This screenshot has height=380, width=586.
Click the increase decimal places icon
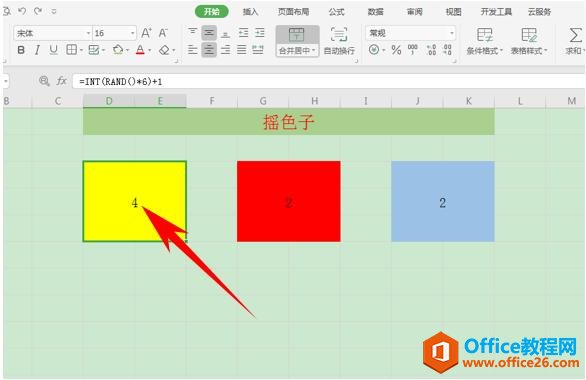(x=431, y=49)
